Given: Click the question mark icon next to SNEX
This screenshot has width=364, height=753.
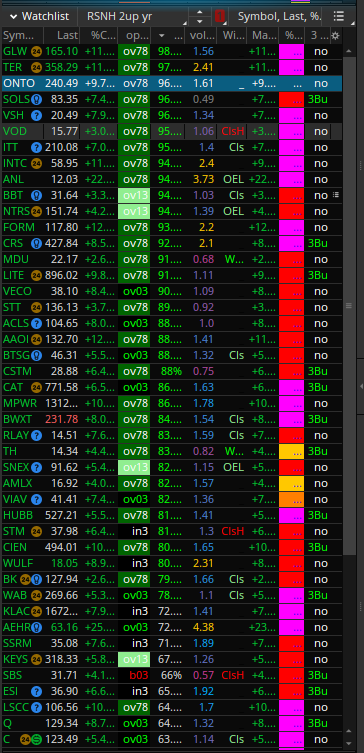Looking at the screenshot, I should [36, 467].
